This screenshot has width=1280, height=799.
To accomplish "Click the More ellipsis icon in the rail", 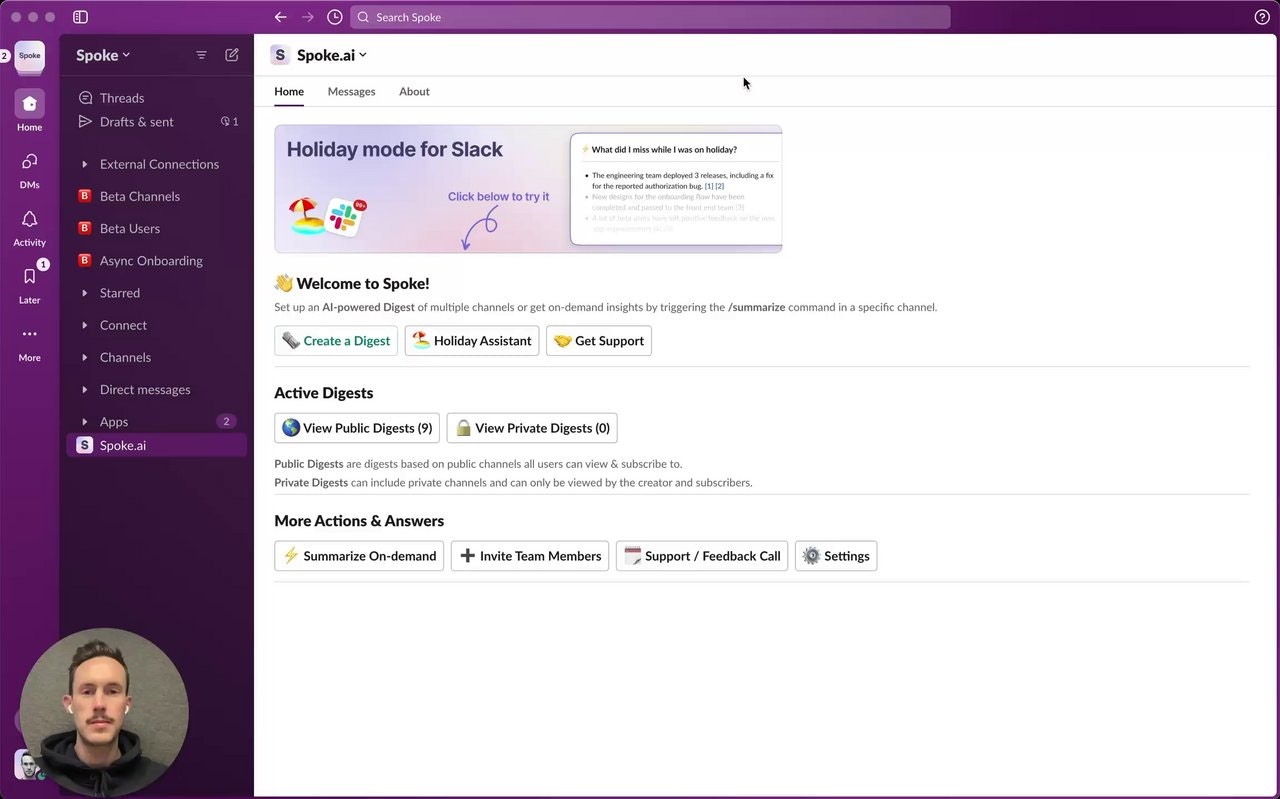I will pyautogui.click(x=29, y=334).
